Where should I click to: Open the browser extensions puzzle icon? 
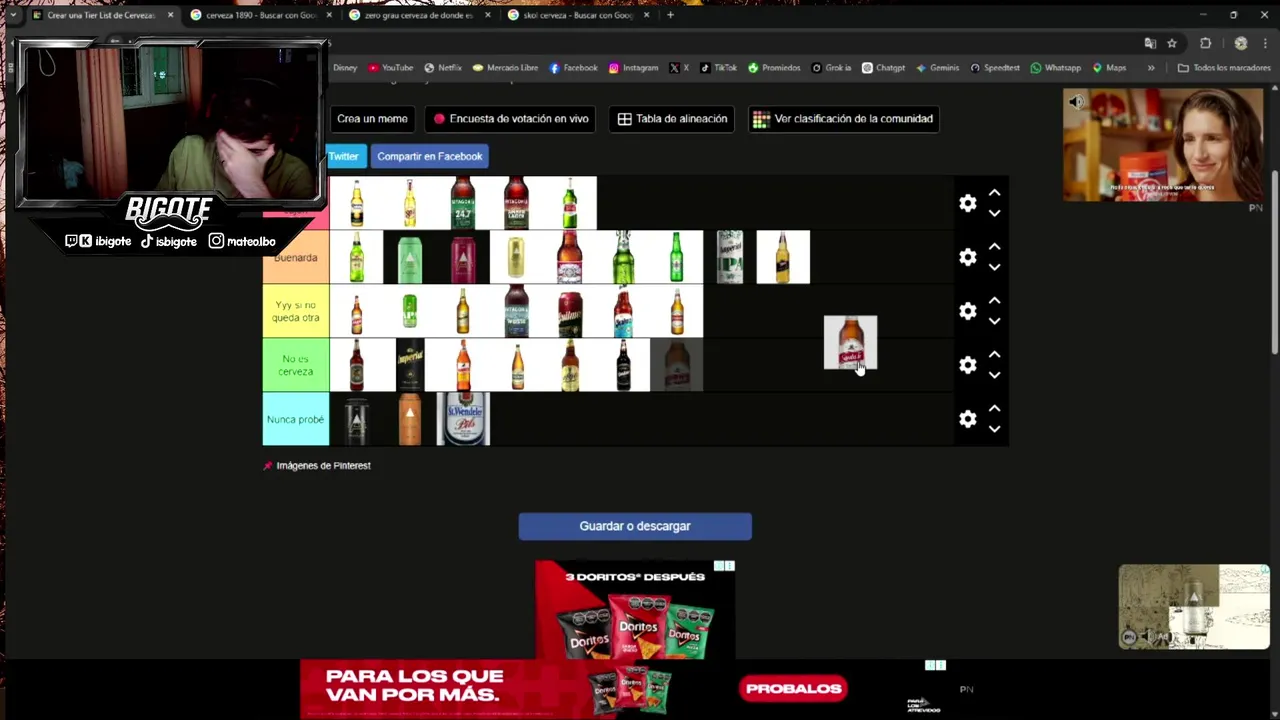click(1205, 43)
